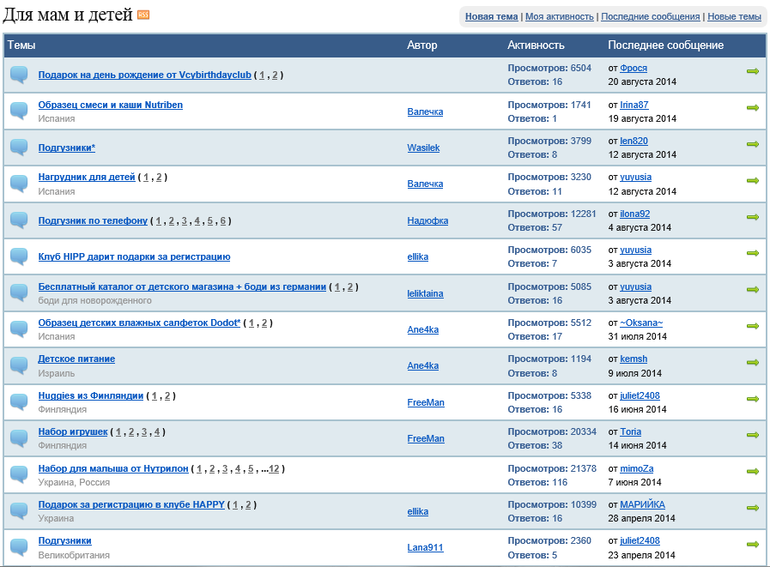This screenshot has width=770, height=567.
Task: Open Моя активность in top menu
Action: (559, 17)
